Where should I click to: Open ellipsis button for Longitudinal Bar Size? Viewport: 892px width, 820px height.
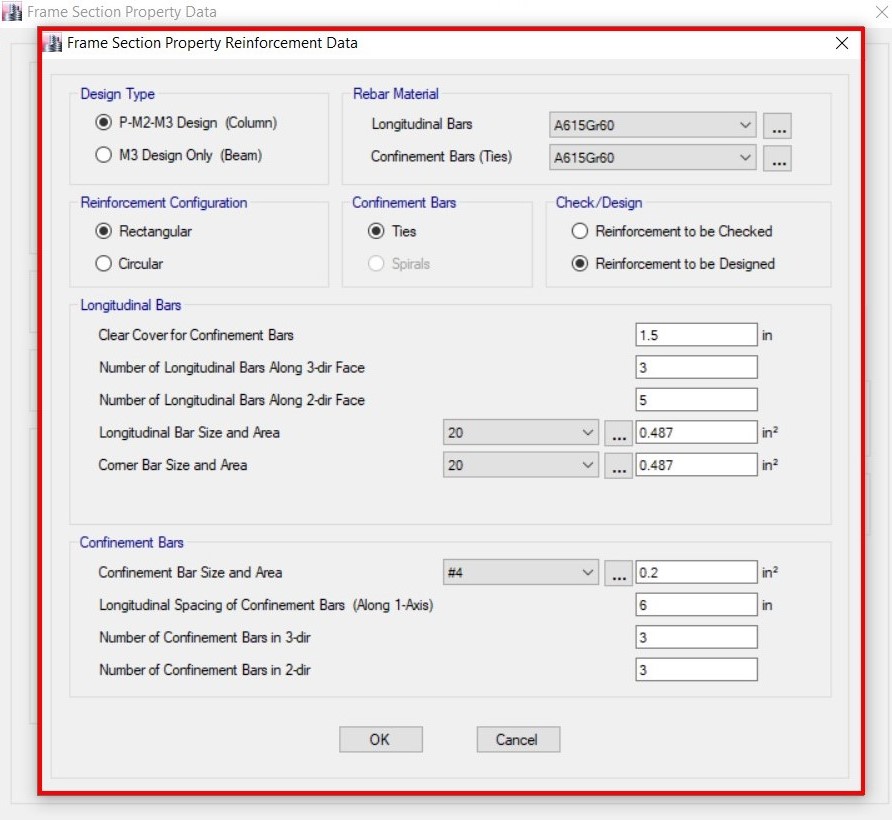coord(618,433)
